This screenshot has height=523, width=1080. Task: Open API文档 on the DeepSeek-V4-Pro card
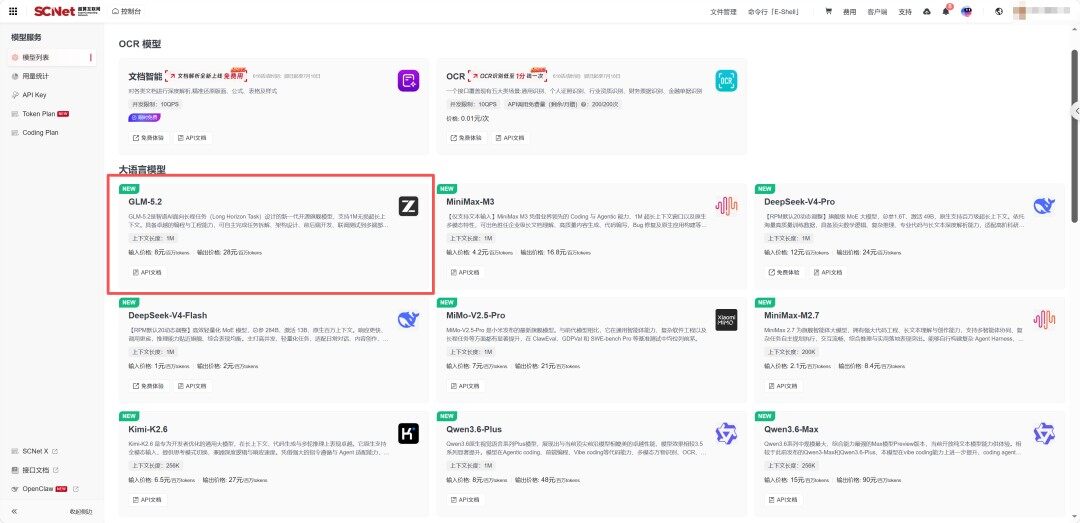828,272
